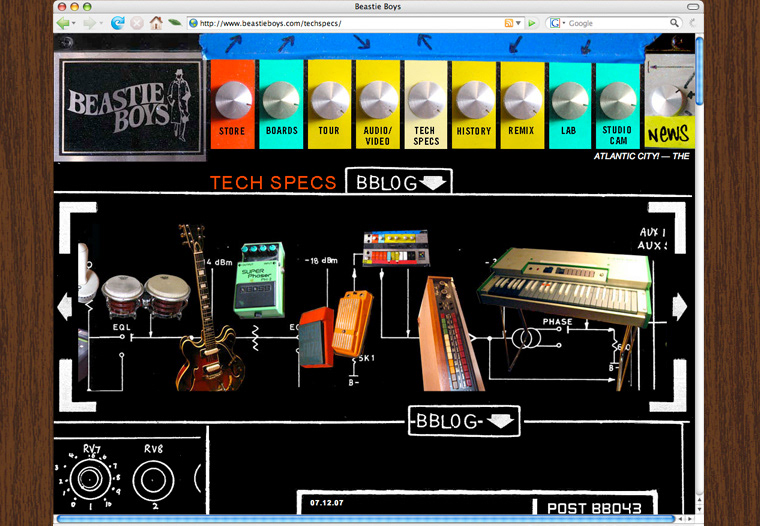Open the BOARDS knob tab
Viewport: 760px width, 526px height.
(x=281, y=104)
